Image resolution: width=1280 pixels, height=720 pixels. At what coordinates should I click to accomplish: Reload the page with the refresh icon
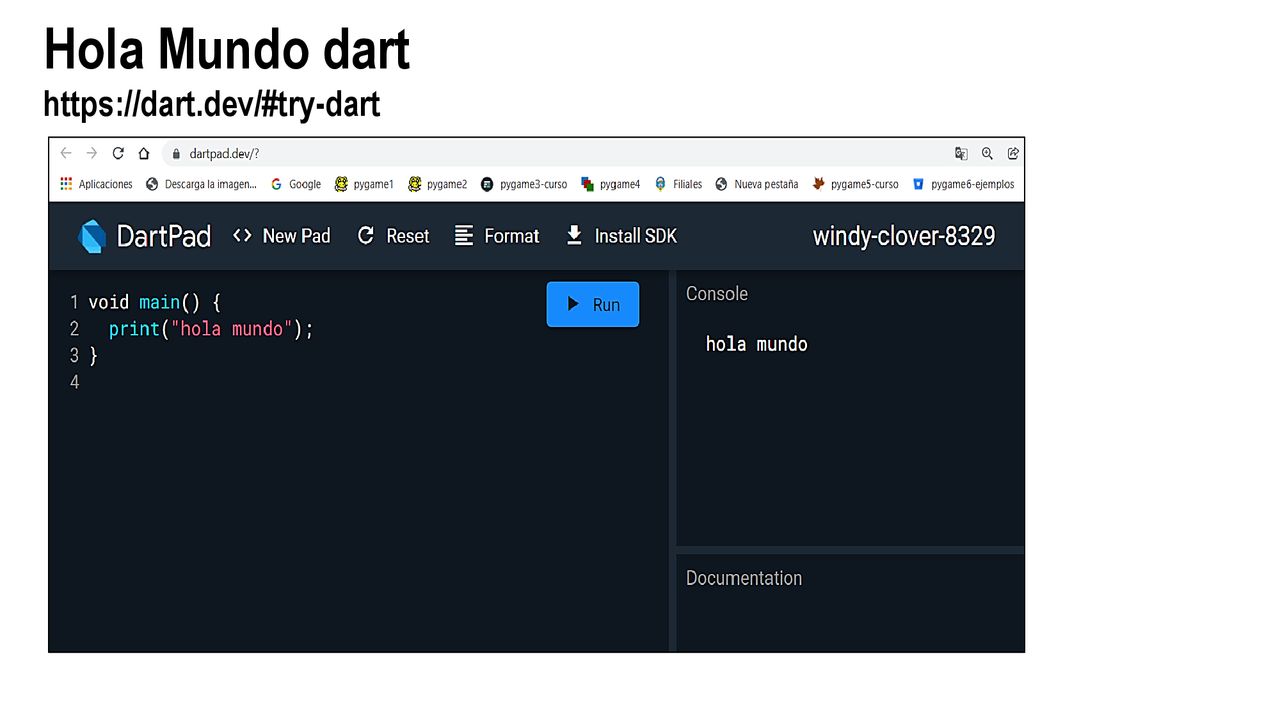118,153
